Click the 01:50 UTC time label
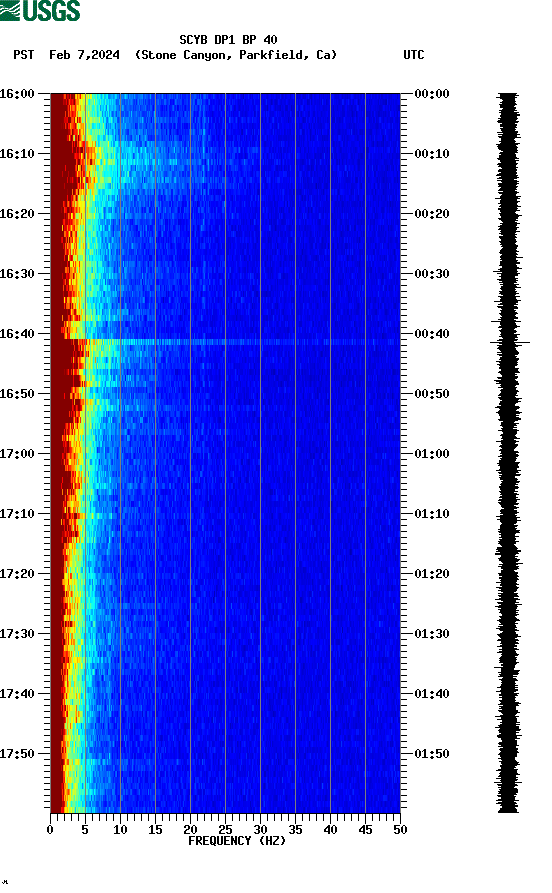This screenshot has height=893, width=552. (x=432, y=753)
